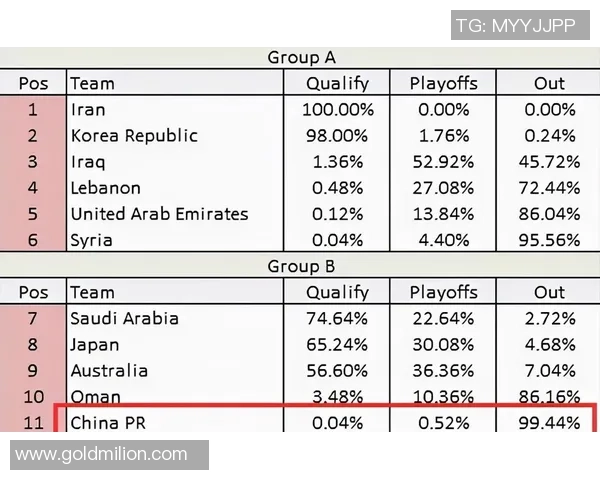Select the Saudi Arabia team cell

click(x=125, y=319)
